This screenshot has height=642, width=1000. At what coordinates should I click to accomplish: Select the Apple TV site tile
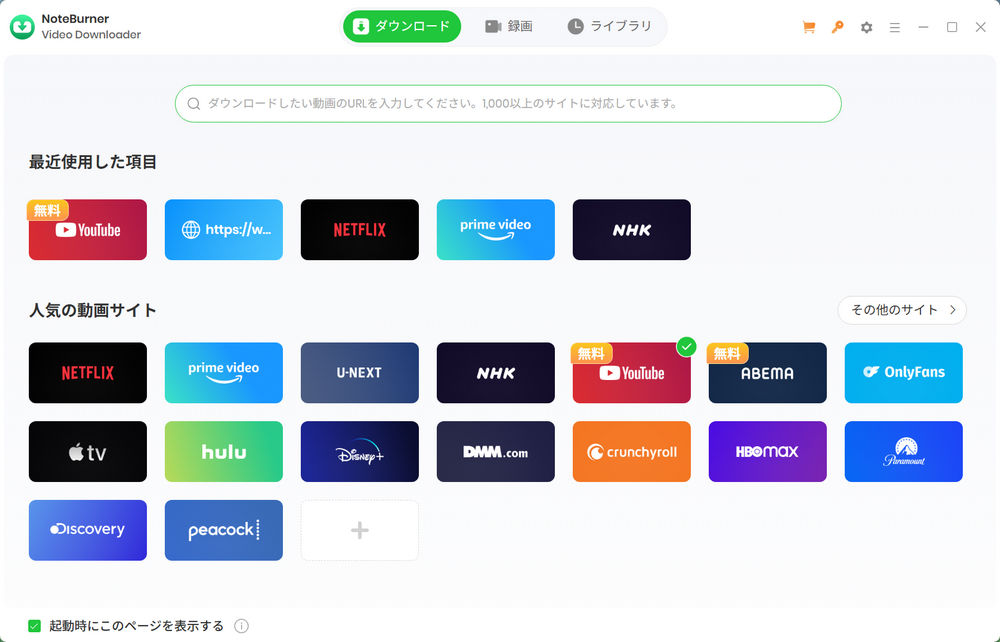point(88,451)
